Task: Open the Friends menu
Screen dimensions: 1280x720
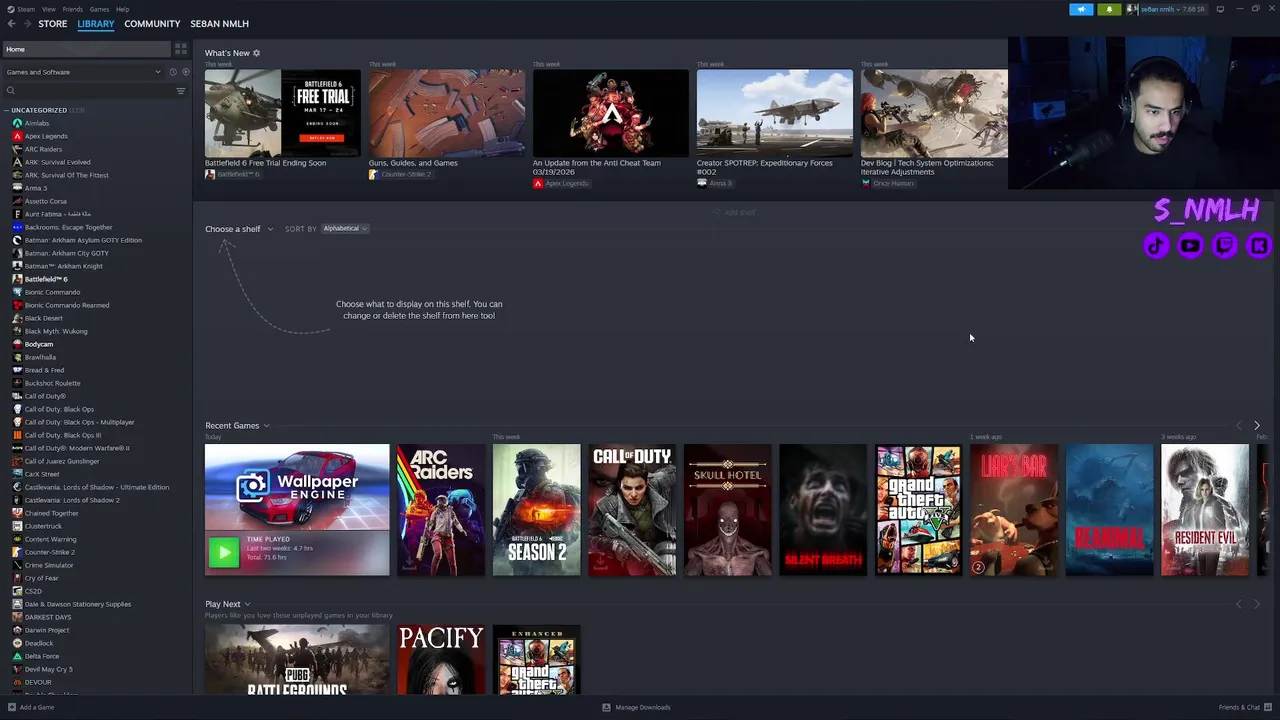Action: 73,9
